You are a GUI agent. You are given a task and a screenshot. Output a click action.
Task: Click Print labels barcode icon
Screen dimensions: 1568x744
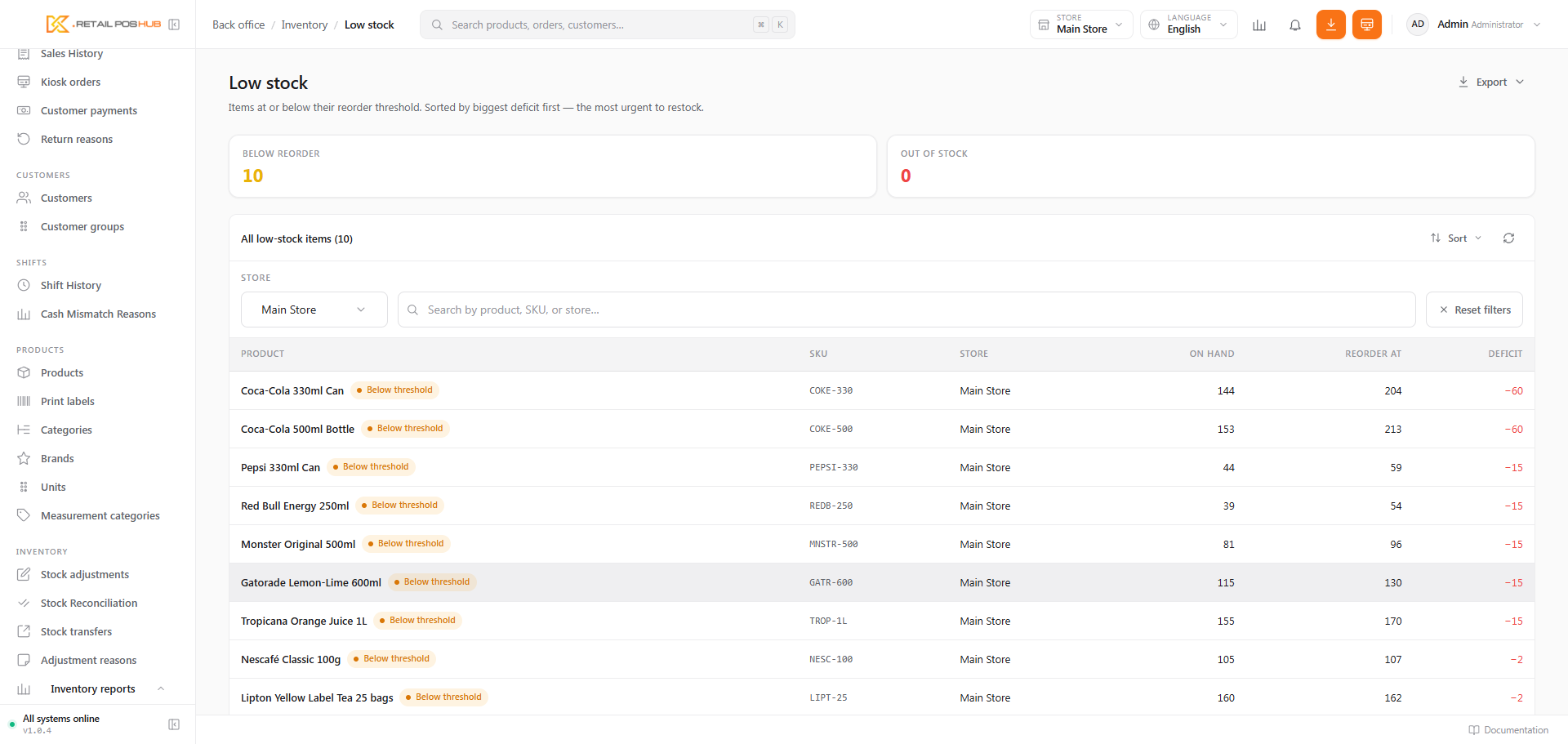(x=24, y=402)
